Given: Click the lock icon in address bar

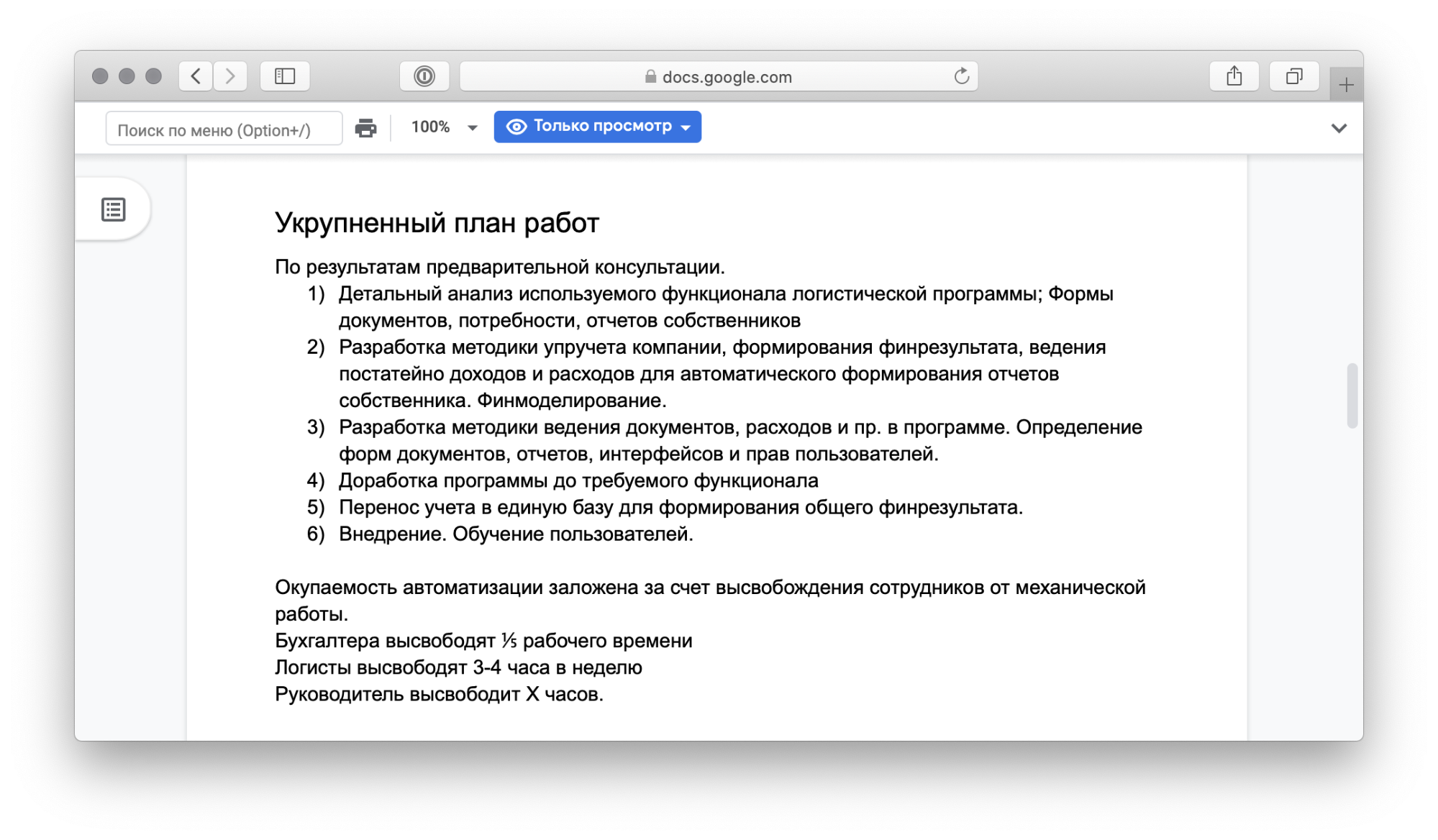Looking at the screenshot, I should 650,76.
